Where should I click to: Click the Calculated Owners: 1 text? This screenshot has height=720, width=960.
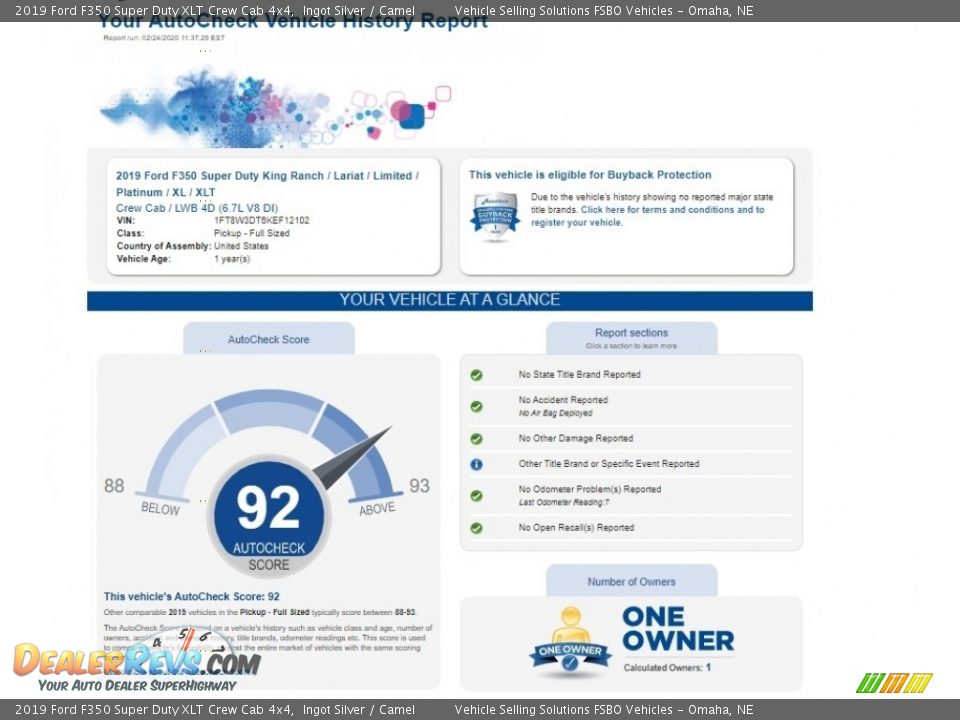click(x=667, y=667)
